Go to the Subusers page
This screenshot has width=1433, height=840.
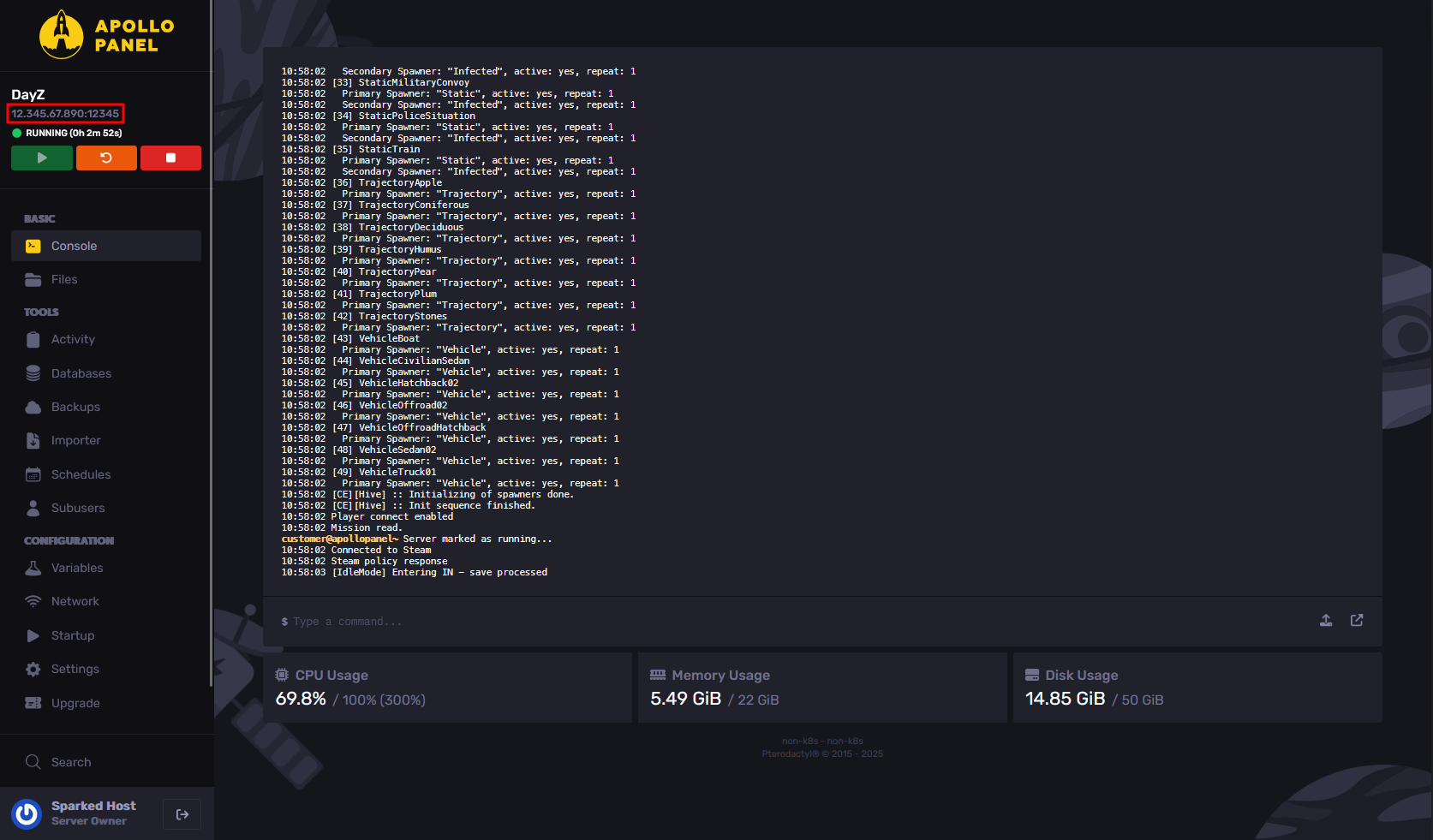pos(106,508)
